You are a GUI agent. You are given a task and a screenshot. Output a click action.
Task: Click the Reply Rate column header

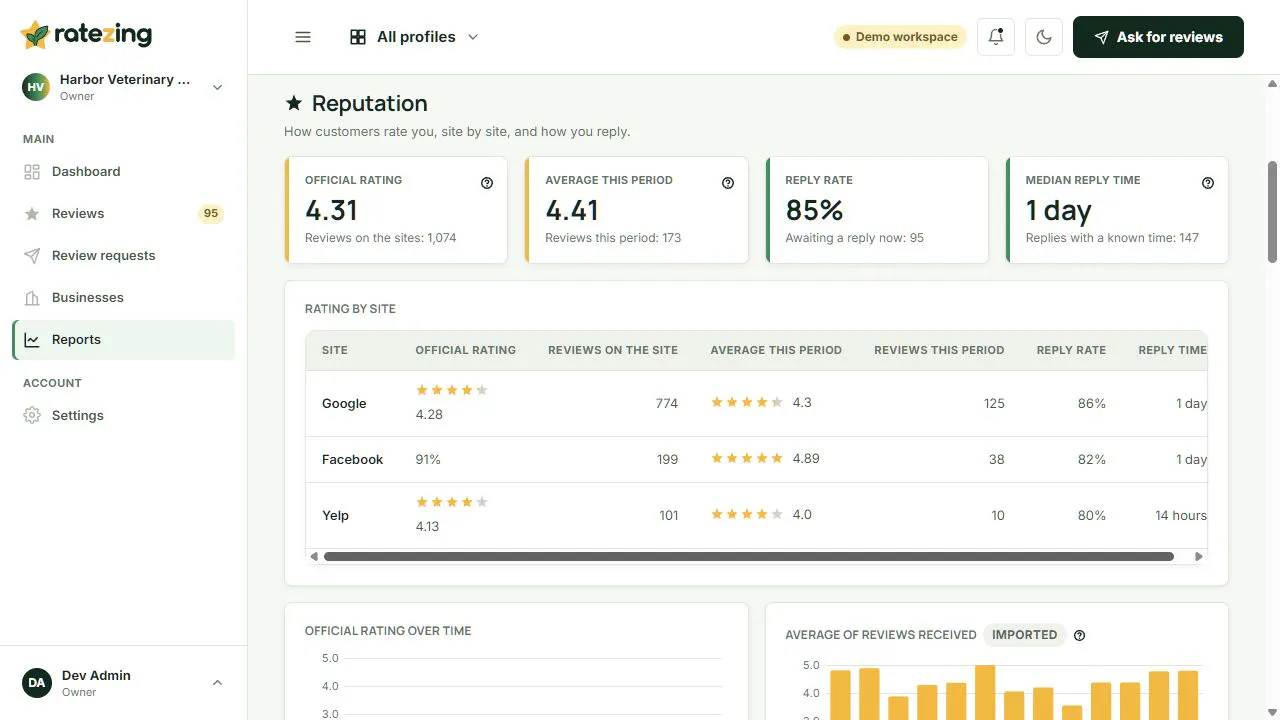tap(1071, 350)
